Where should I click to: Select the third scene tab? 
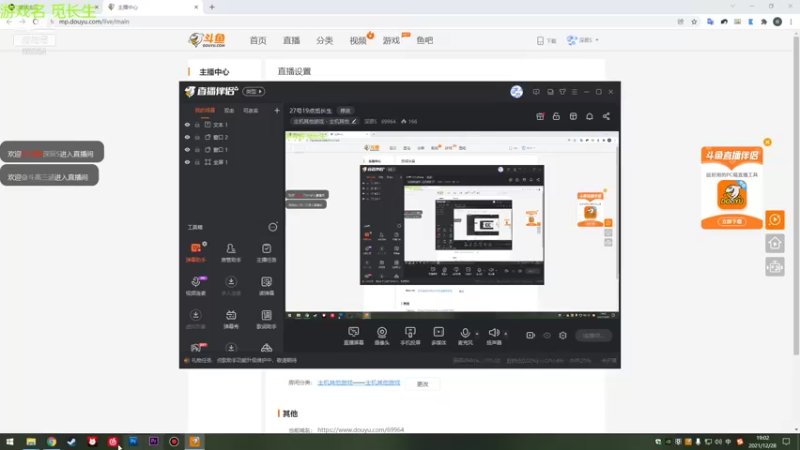251,110
